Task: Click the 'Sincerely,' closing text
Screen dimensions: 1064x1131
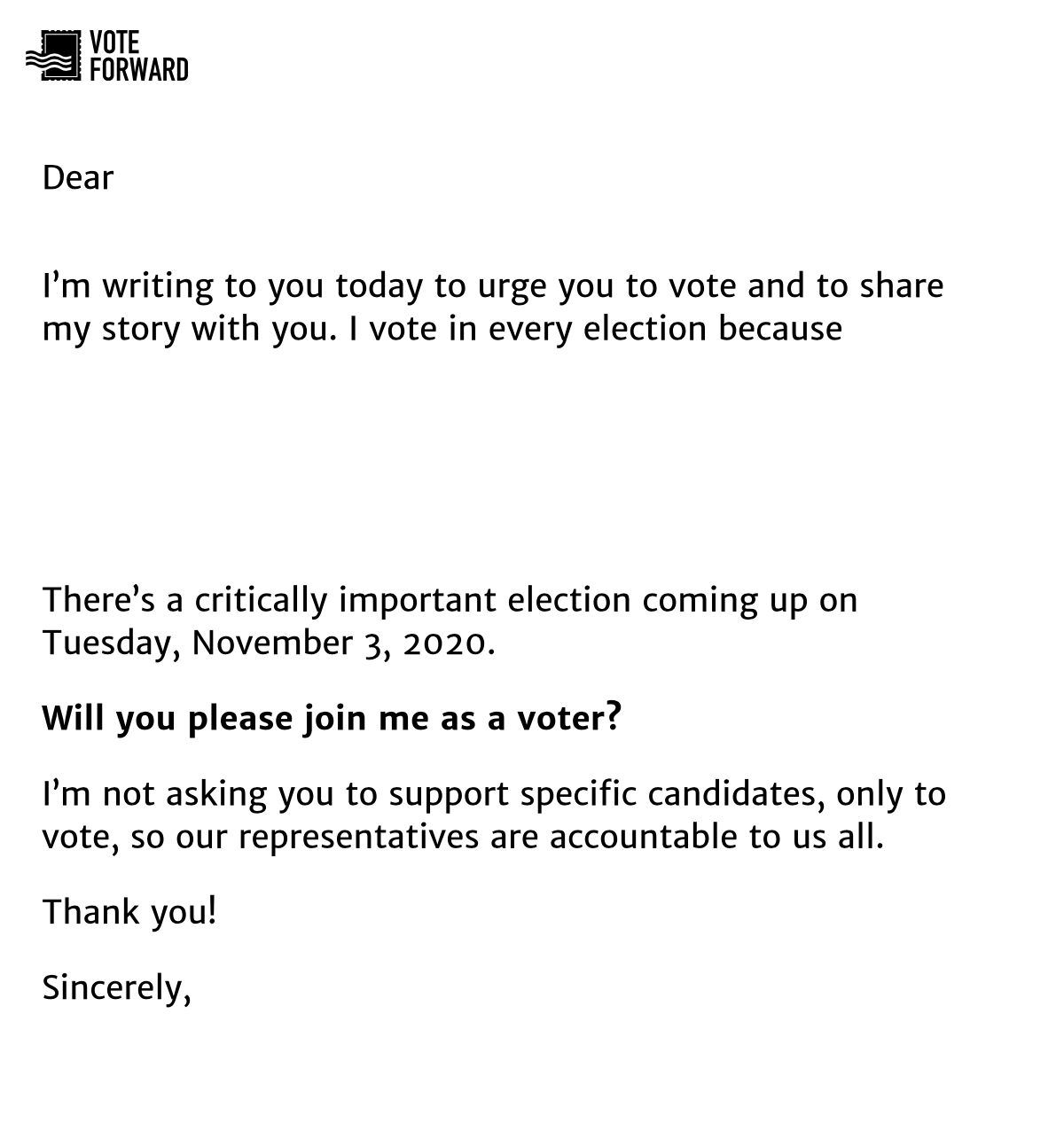Action: [x=117, y=987]
